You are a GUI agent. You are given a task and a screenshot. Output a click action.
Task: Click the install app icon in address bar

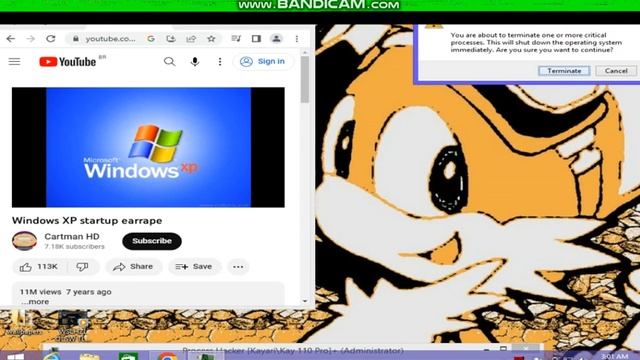[x=171, y=39]
